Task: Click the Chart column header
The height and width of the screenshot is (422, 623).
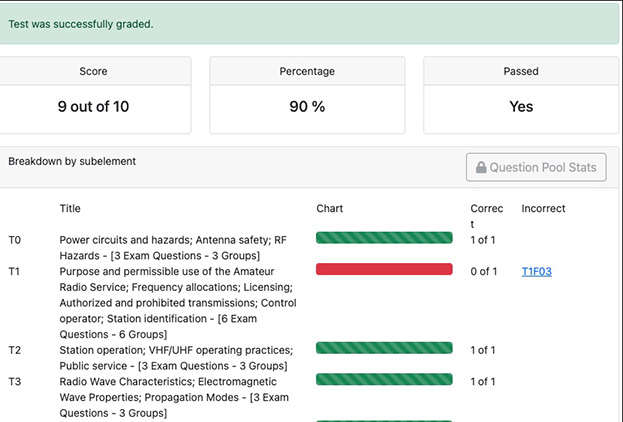Action: point(329,209)
